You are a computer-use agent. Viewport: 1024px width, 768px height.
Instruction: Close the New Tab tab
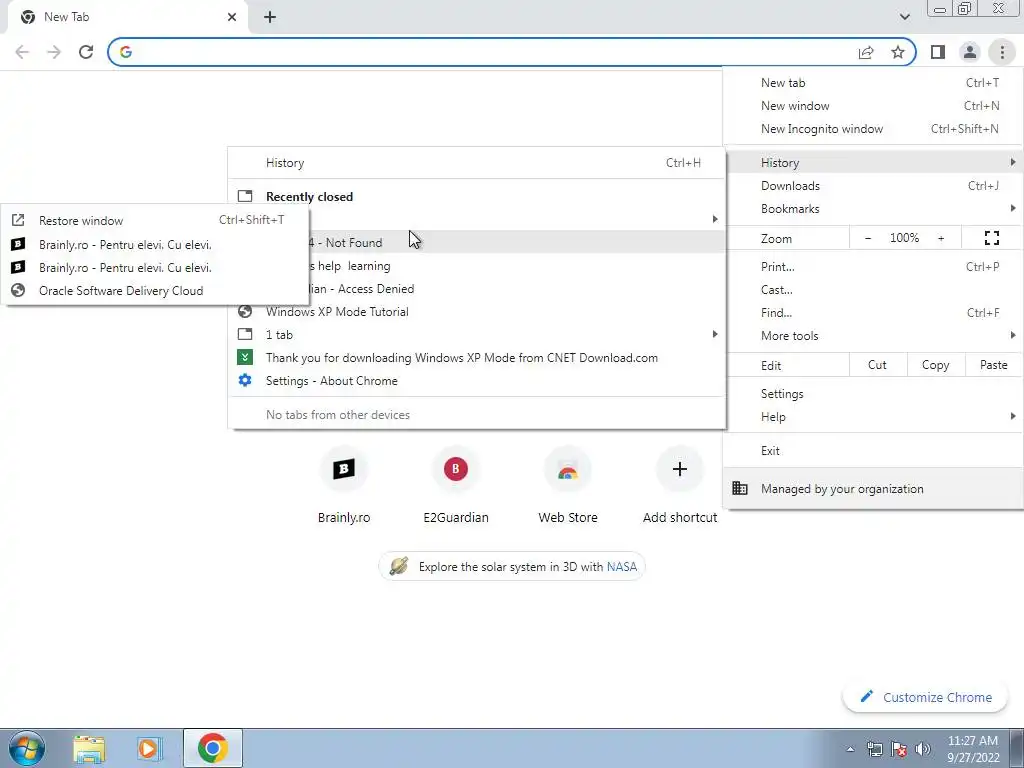[232, 17]
